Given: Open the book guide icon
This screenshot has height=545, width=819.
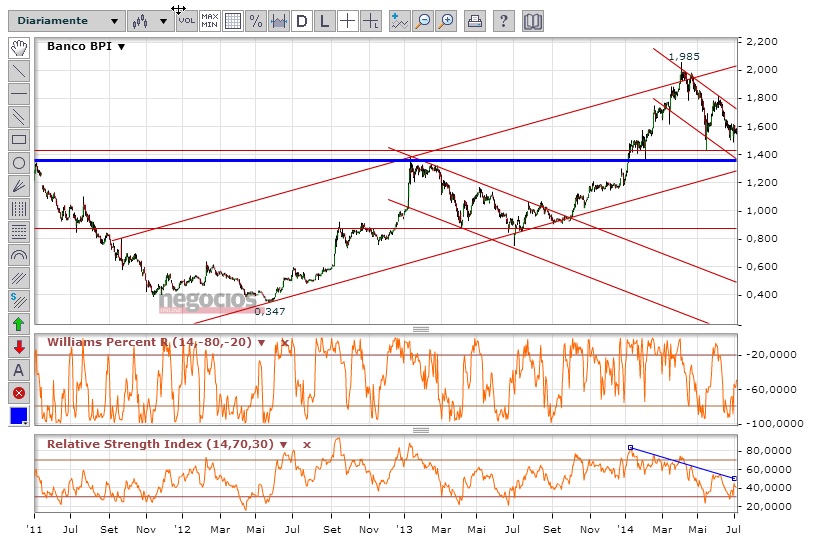Looking at the screenshot, I should click(533, 21).
